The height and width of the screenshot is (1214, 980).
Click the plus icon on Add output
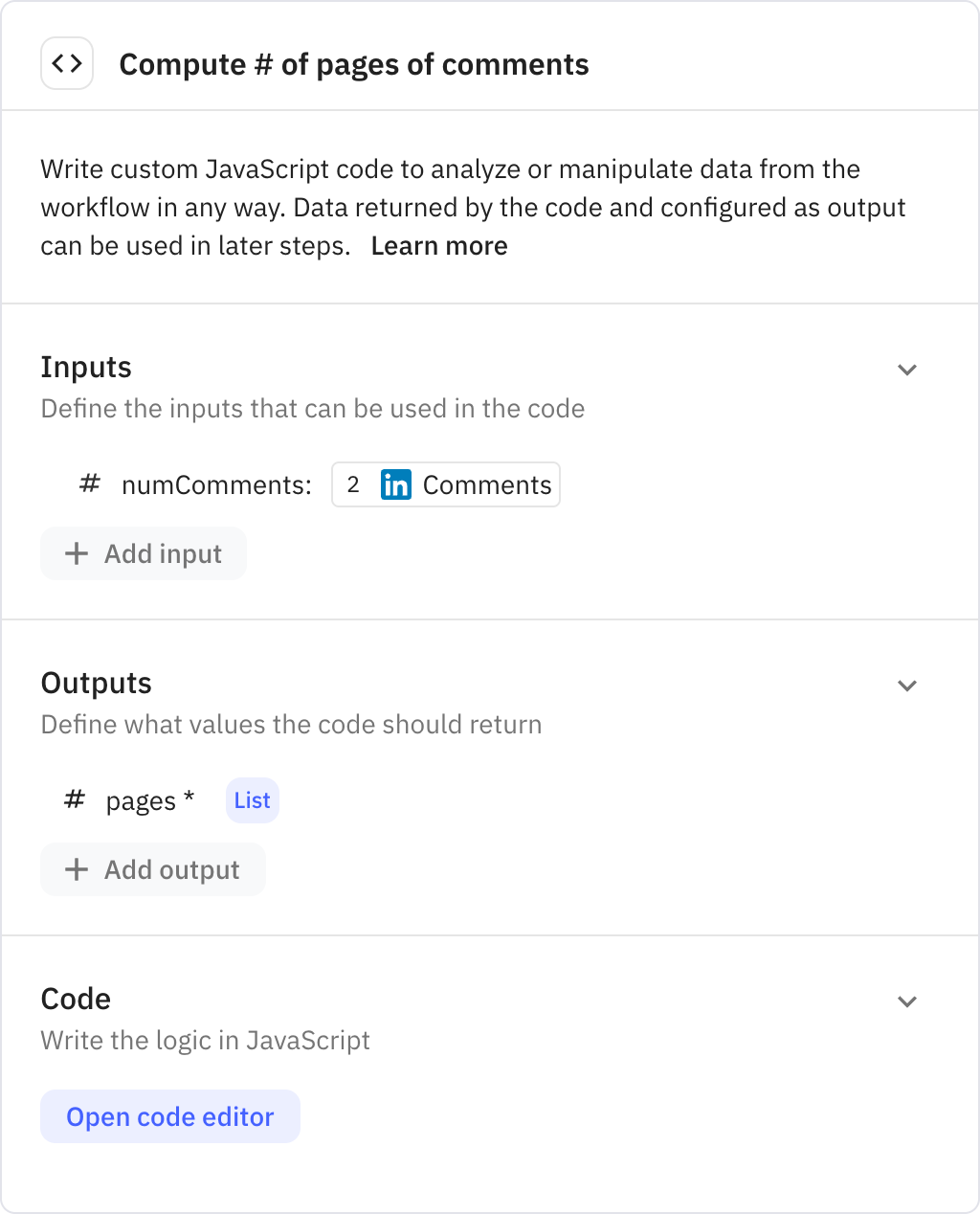[x=77, y=869]
